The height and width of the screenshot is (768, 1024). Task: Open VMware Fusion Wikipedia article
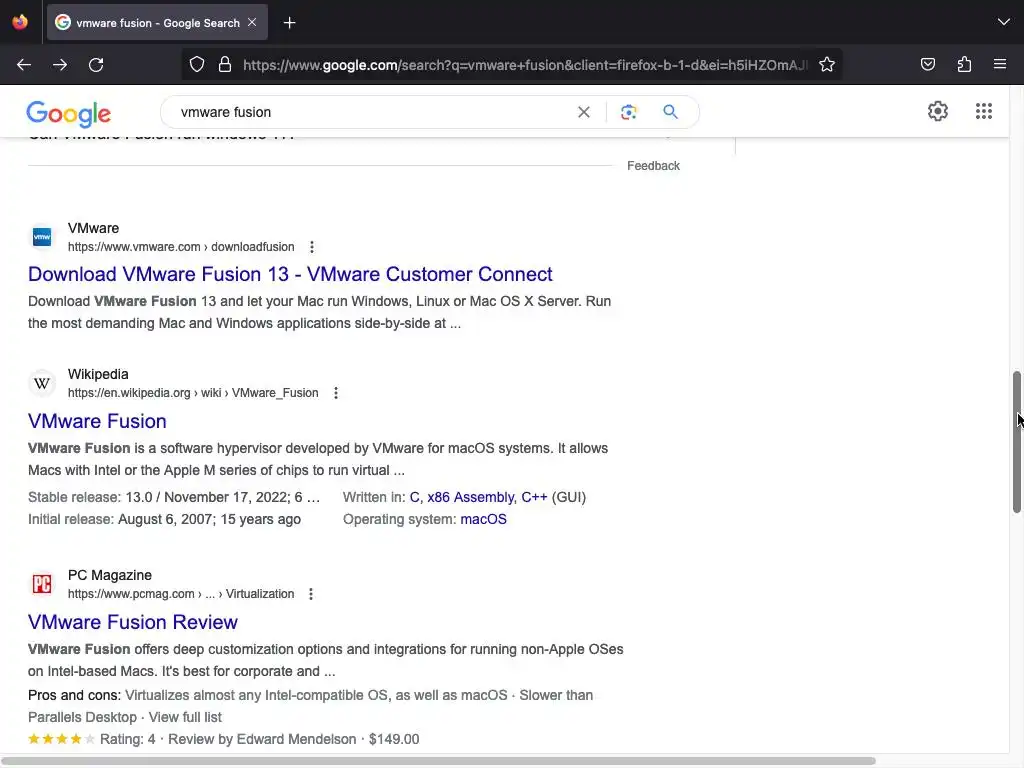coord(97,421)
